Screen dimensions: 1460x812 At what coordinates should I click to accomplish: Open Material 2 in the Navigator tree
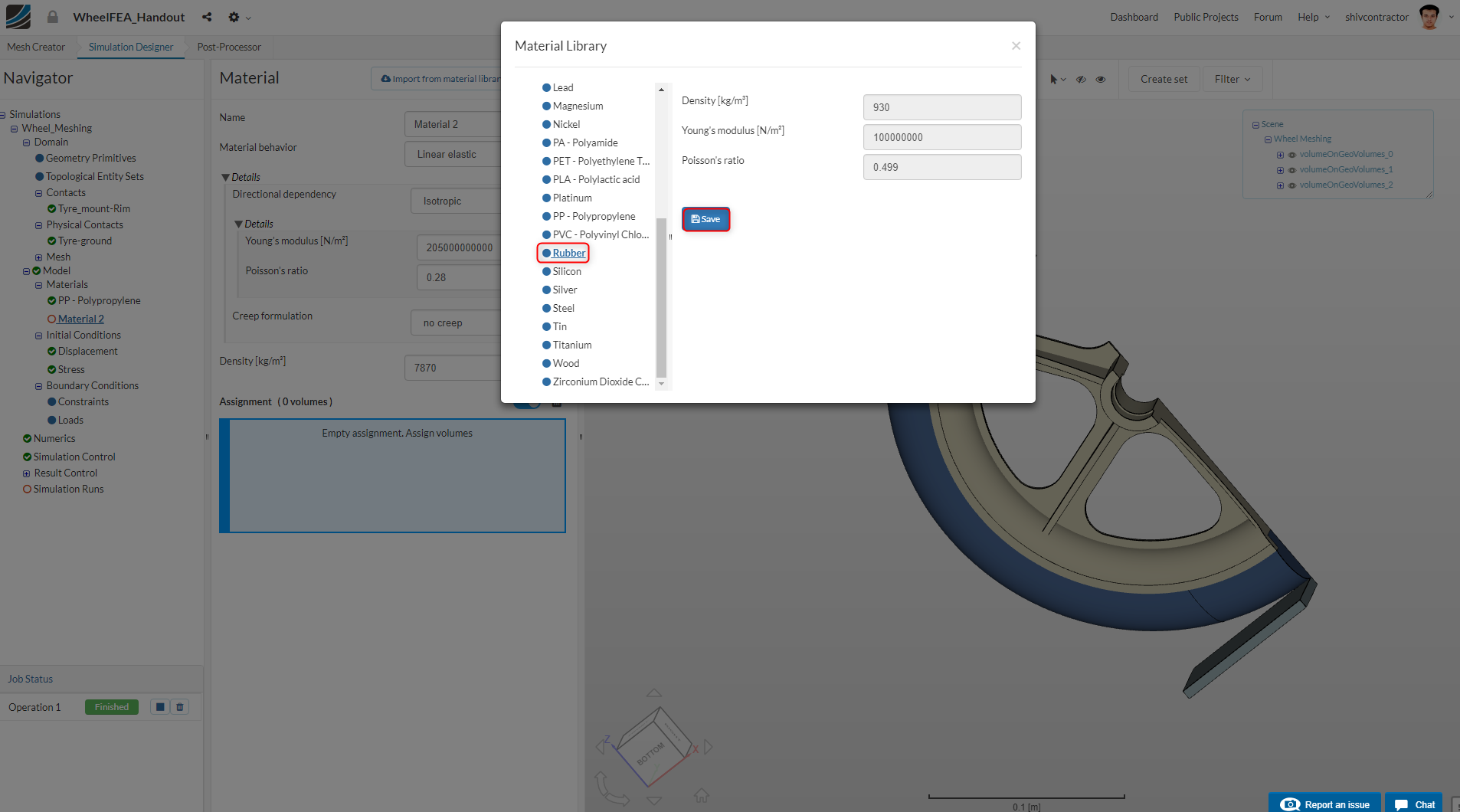click(x=80, y=319)
